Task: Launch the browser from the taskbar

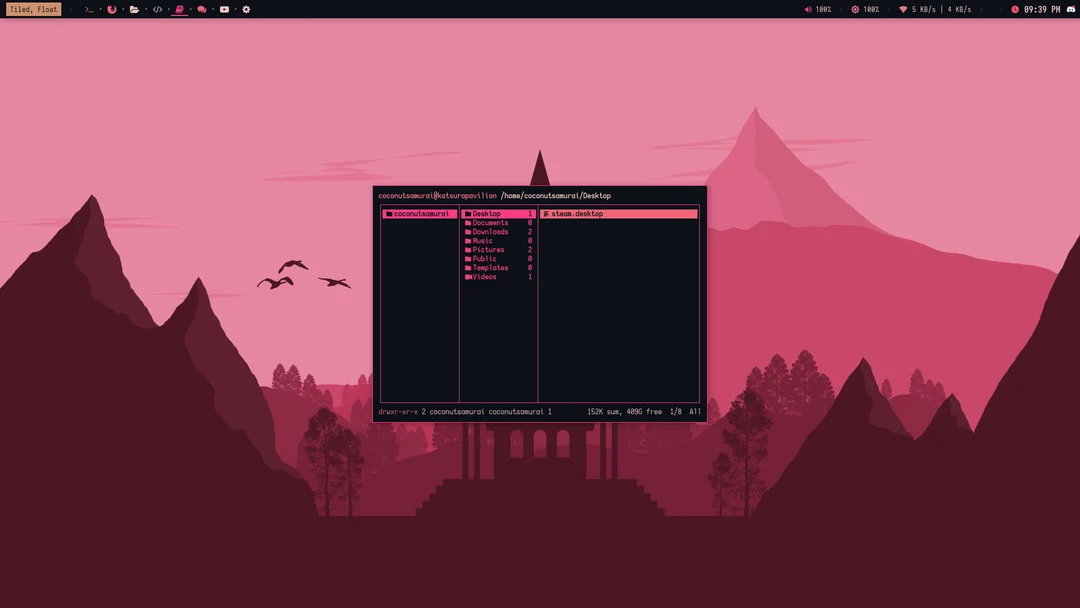Action: point(112,9)
